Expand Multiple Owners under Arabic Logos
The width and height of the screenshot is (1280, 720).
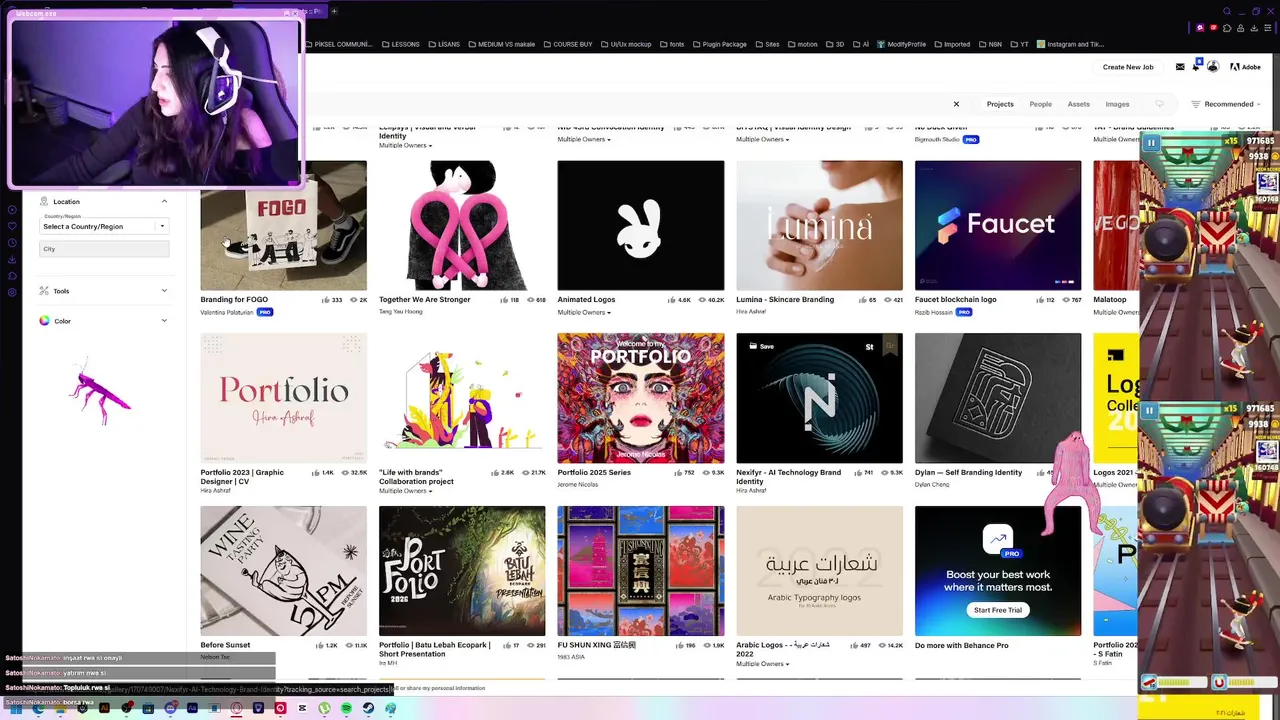(762, 664)
